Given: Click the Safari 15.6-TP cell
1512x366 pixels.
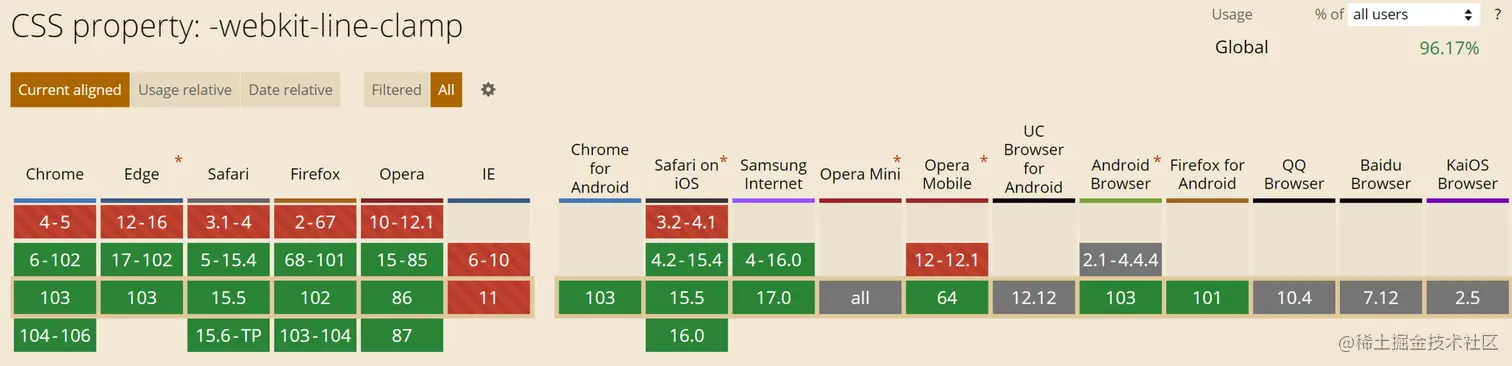Looking at the screenshot, I should [228, 336].
